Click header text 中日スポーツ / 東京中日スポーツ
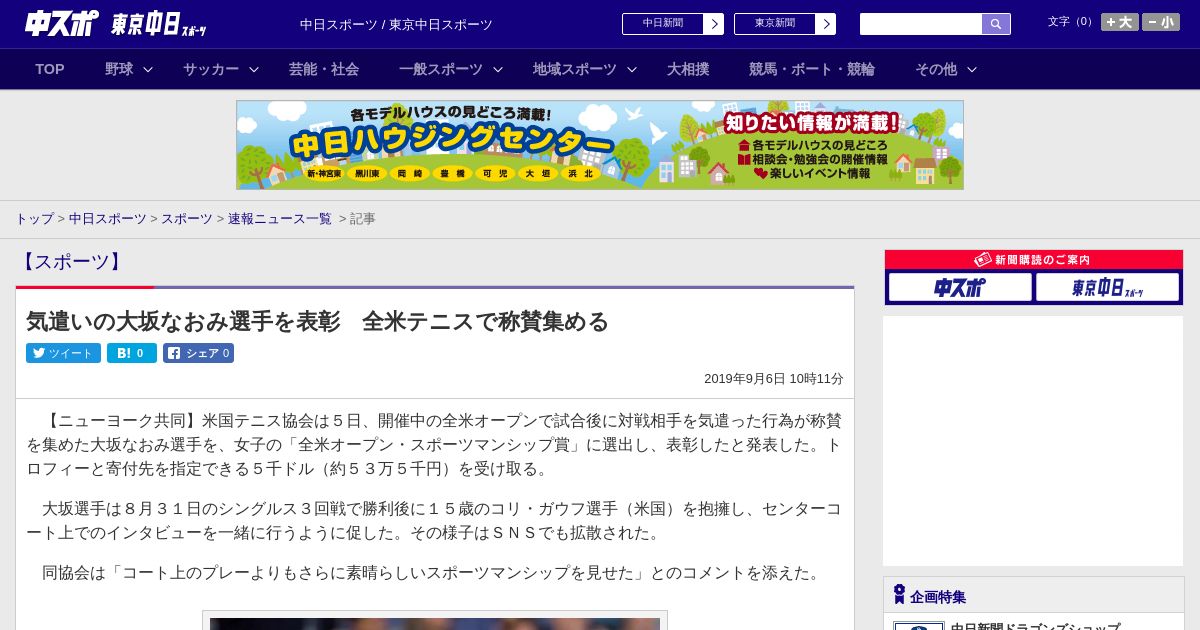This screenshot has width=1200, height=630. [396, 24]
